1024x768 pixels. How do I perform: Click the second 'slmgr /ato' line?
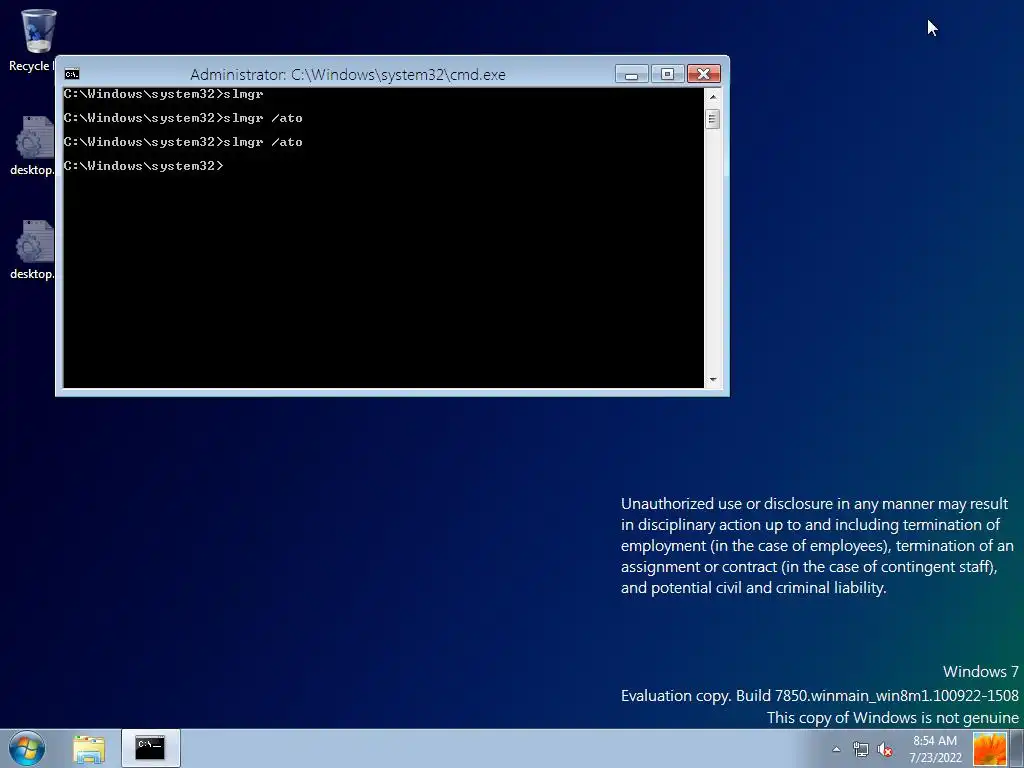click(x=183, y=142)
